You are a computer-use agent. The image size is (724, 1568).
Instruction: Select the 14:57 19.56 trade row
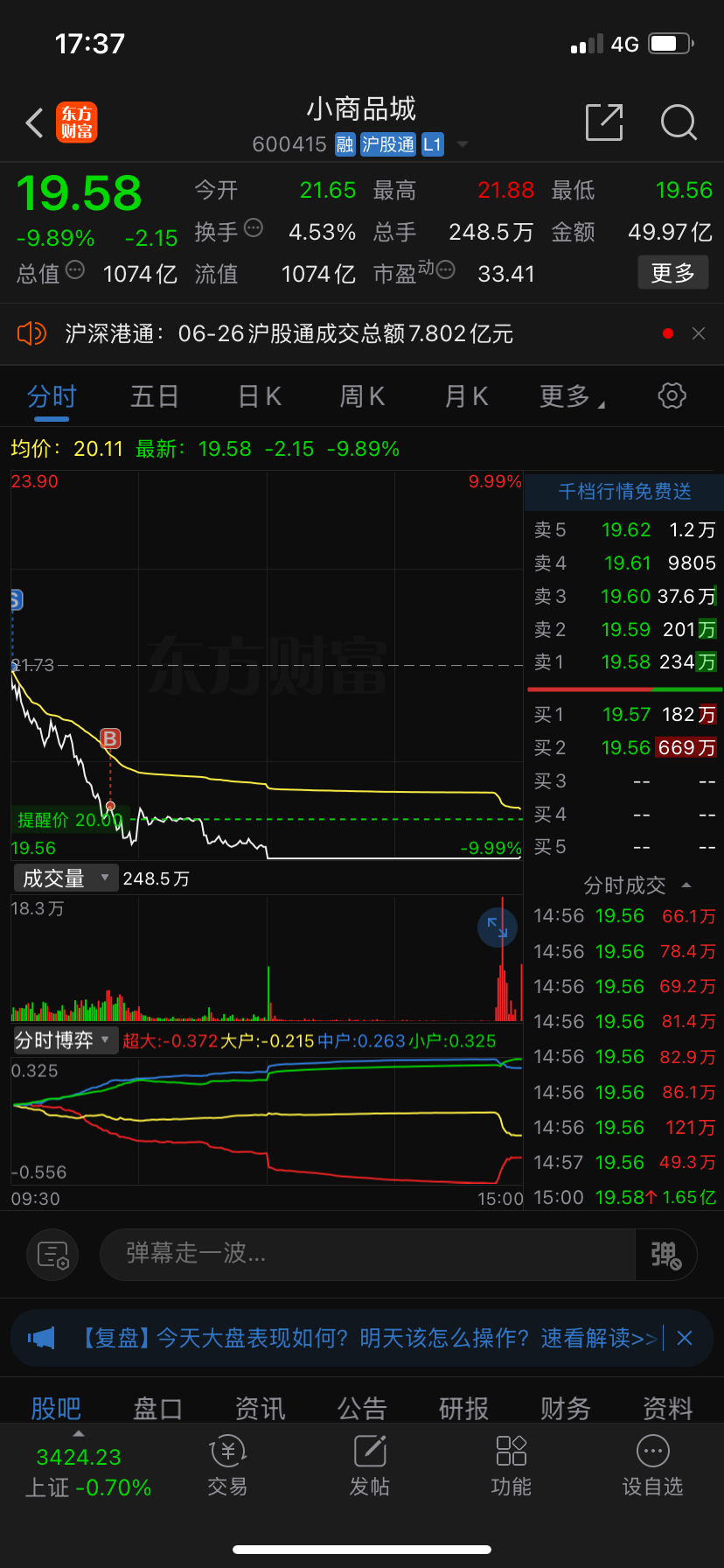pos(624,1163)
